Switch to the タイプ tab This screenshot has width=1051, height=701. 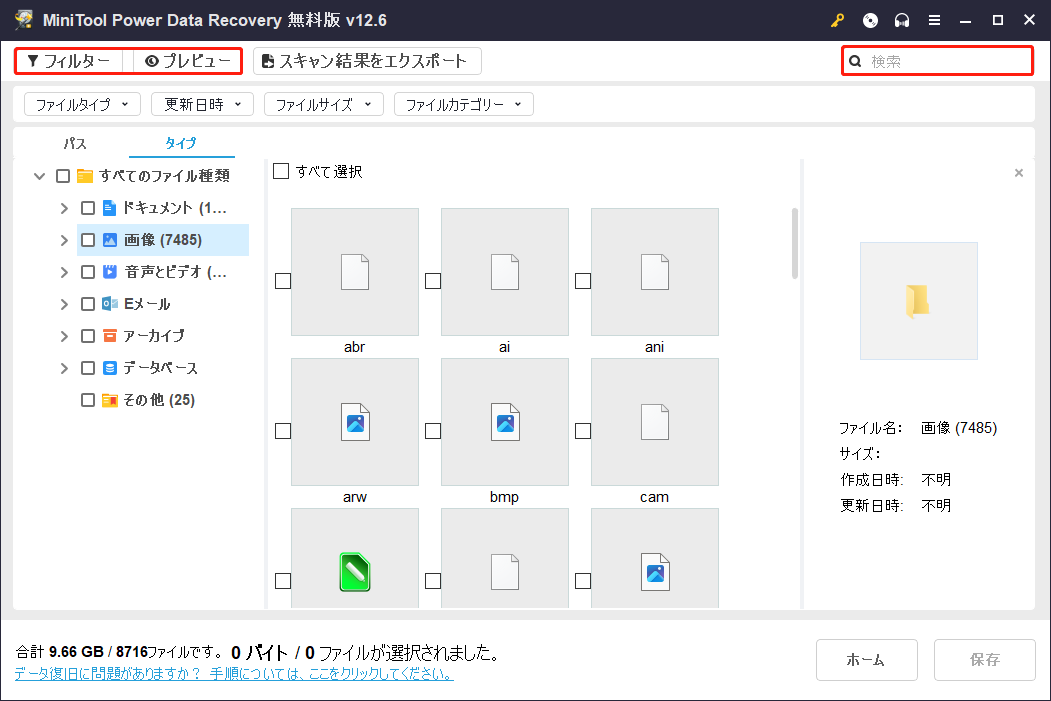[x=181, y=143]
